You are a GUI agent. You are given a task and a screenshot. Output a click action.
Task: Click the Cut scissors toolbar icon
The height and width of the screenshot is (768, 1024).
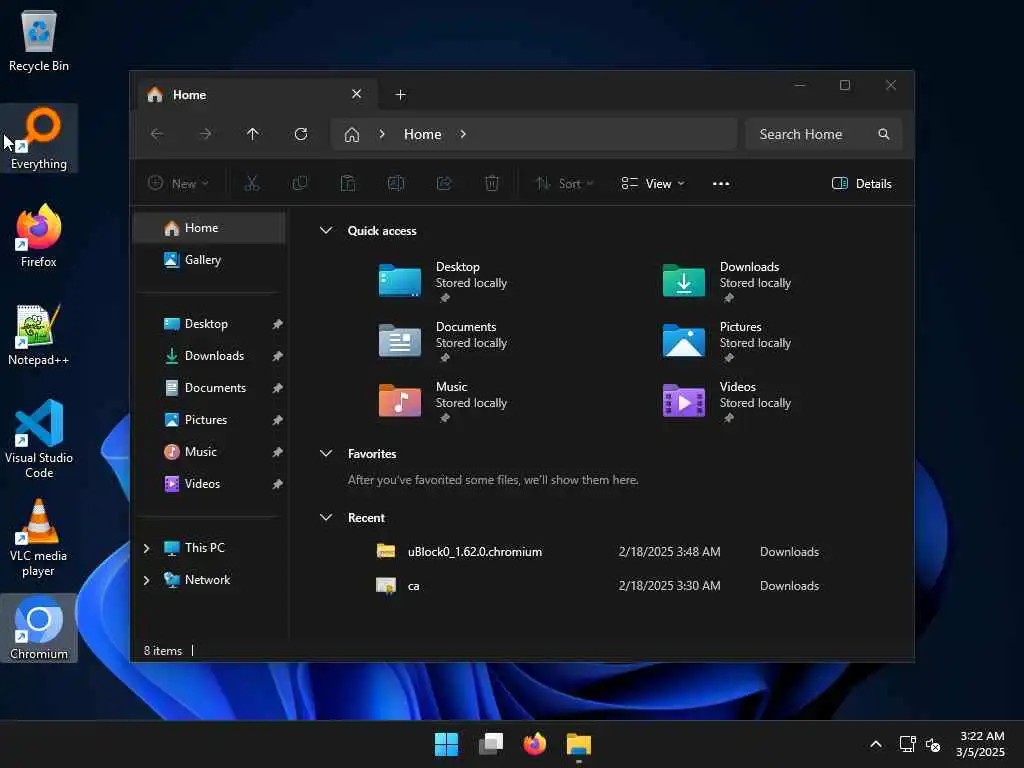tap(251, 184)
